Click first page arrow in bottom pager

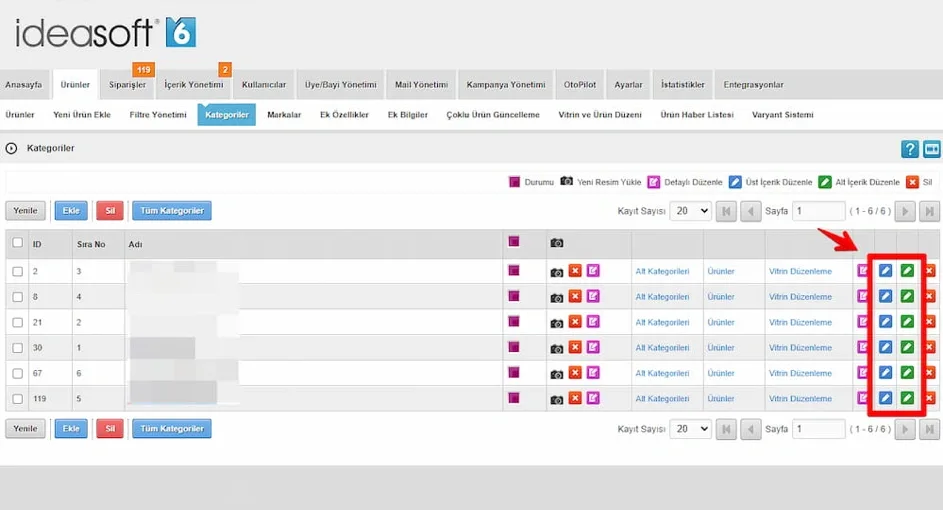point(726,429)
